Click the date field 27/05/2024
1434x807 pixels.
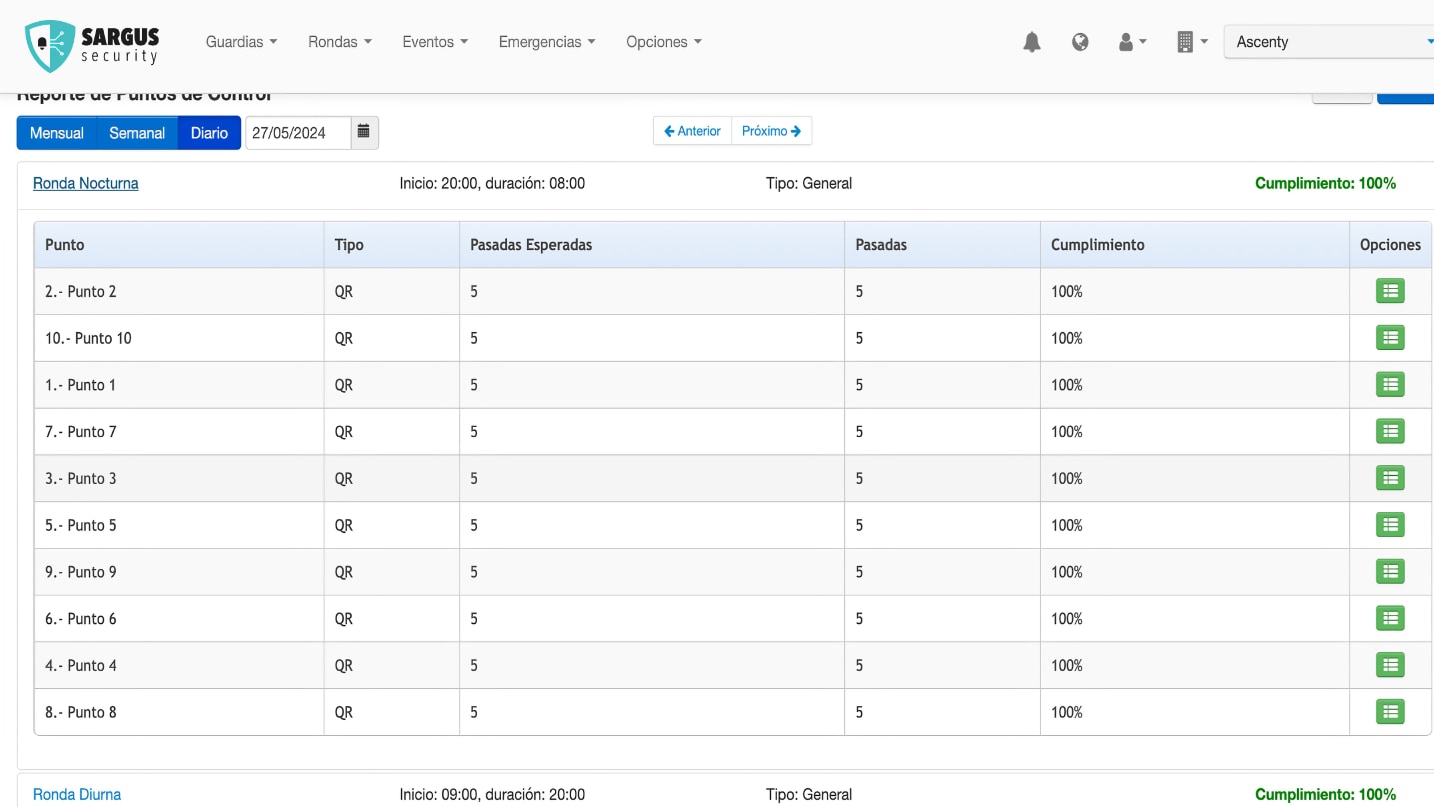tap(298, 133)
